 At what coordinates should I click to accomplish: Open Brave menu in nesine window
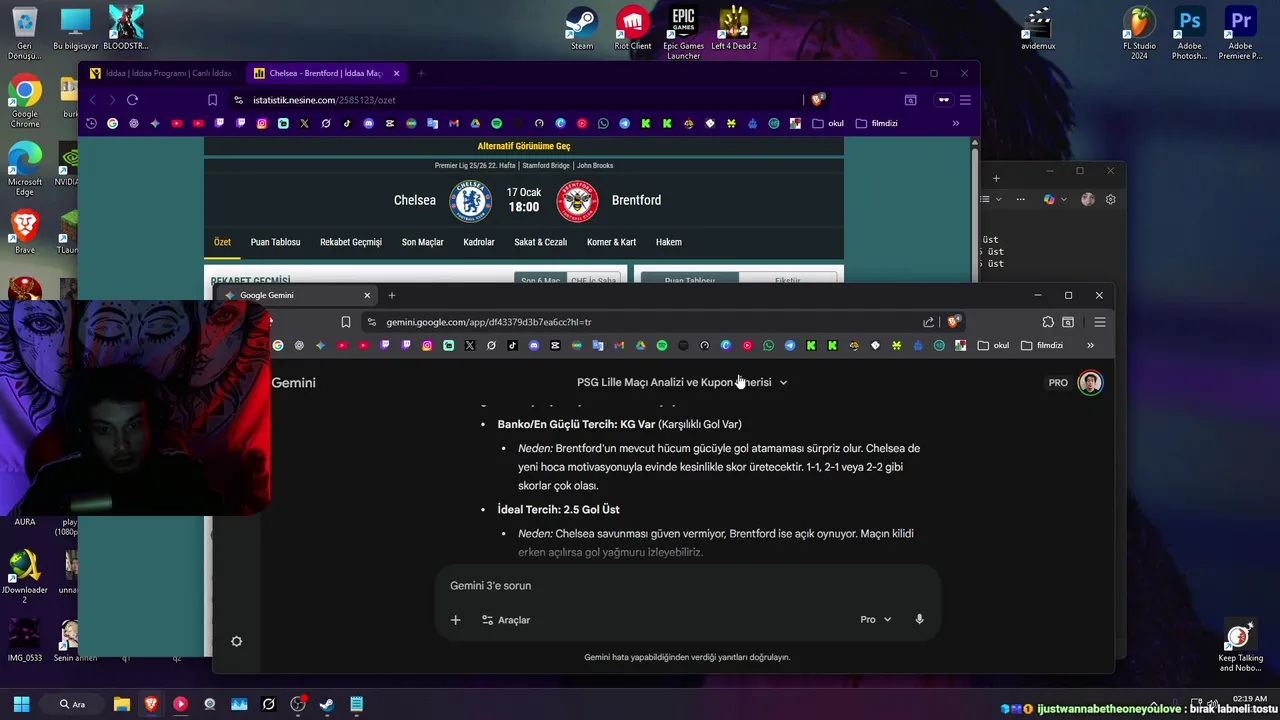tap(965, 100)
